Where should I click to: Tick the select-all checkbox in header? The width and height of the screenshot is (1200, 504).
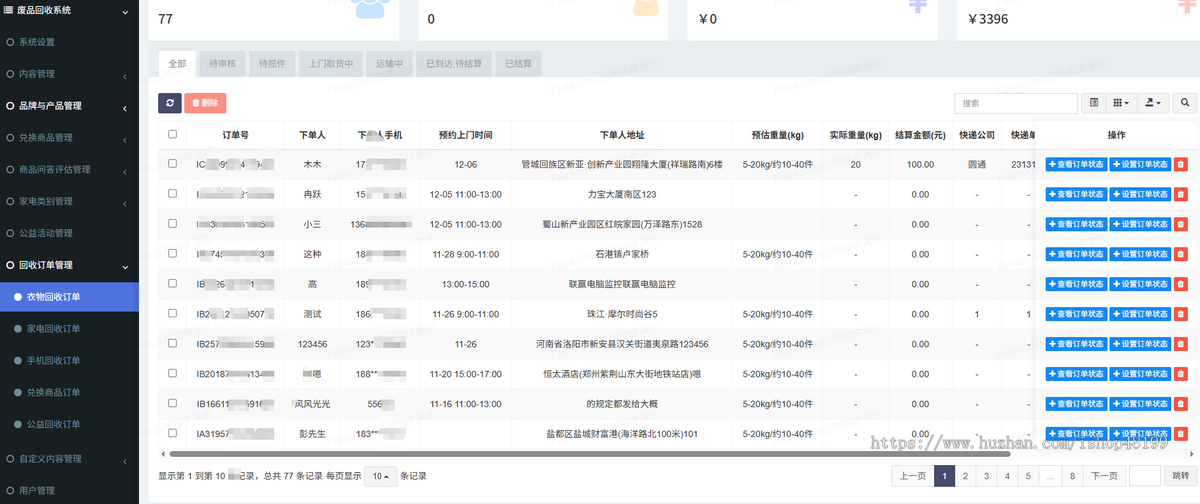coord(173,134)
